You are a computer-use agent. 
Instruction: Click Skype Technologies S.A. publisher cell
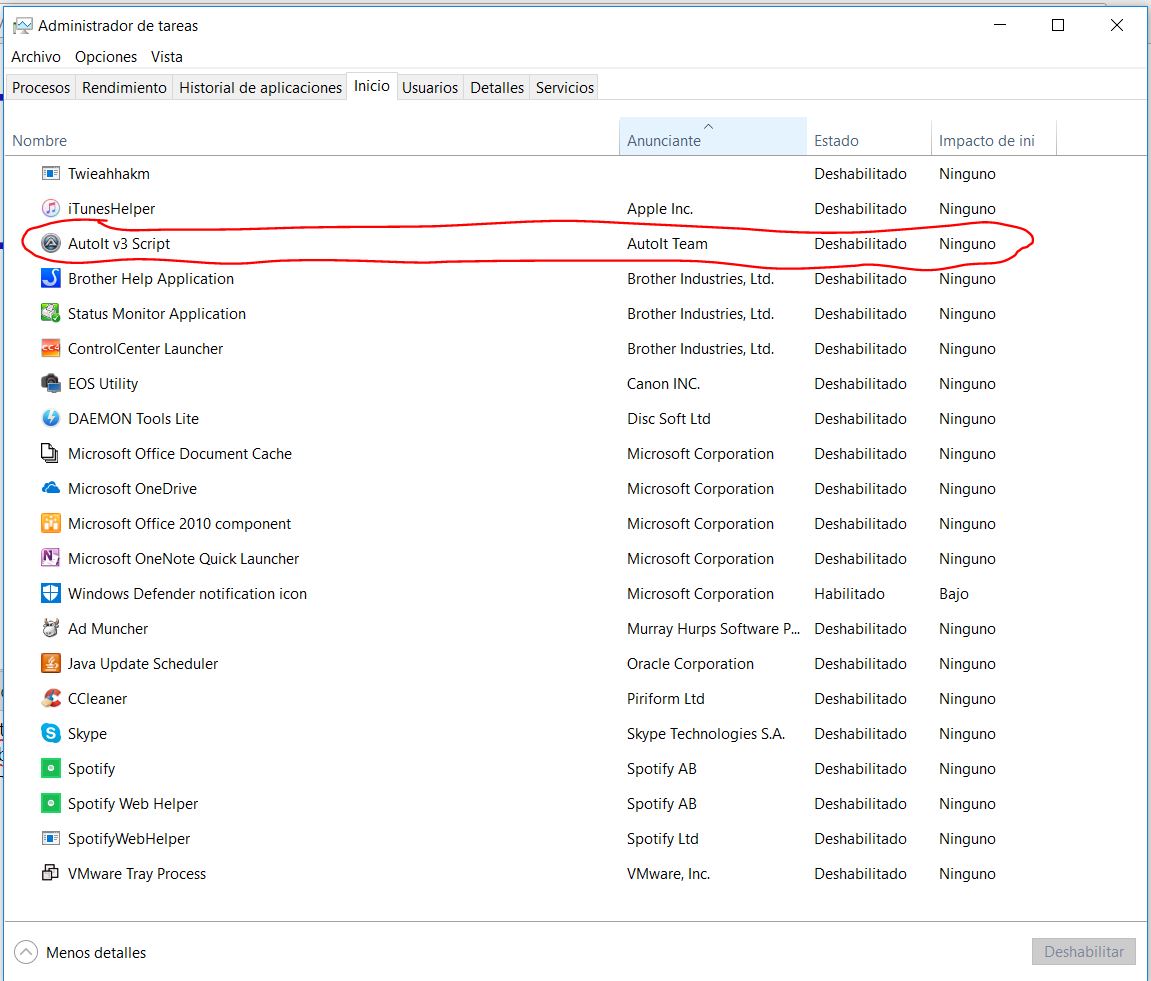coord(706,734)
